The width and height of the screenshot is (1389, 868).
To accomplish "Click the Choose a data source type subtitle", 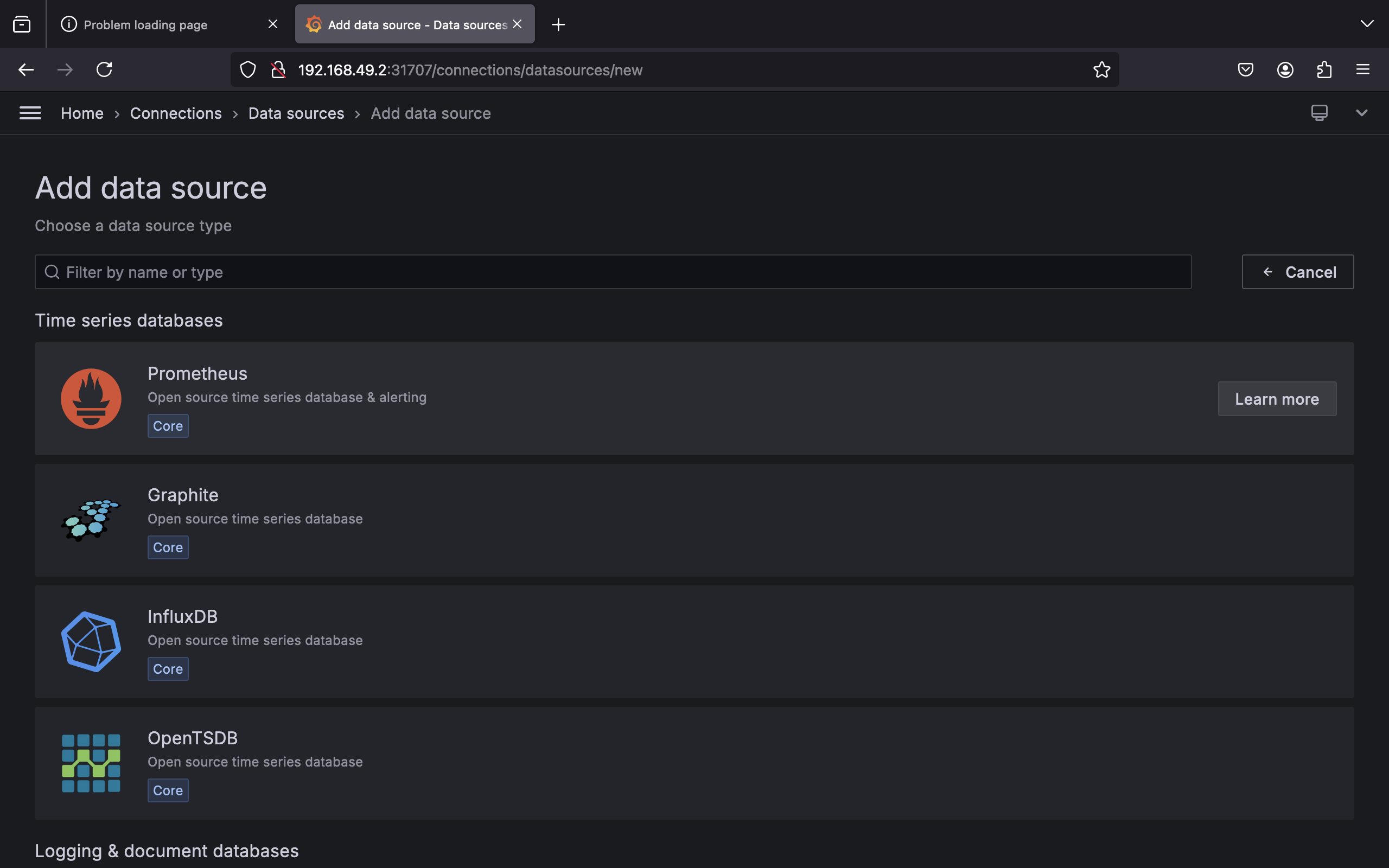I will 133,226.
